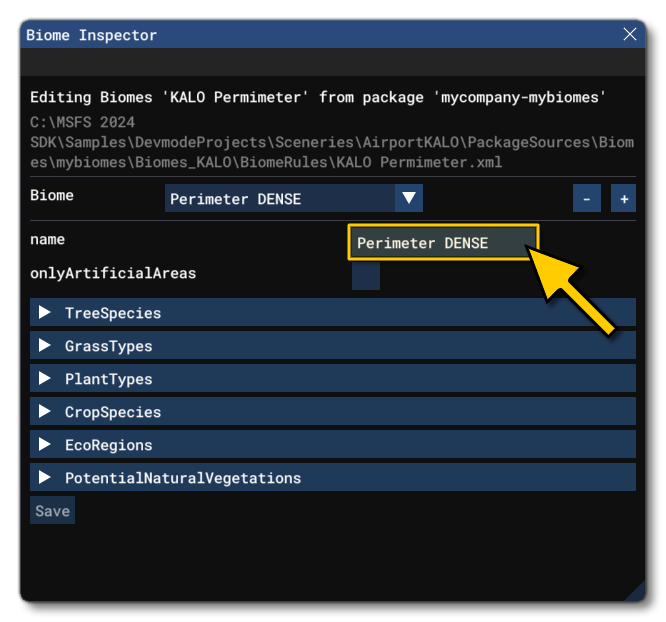Open the Perimeter DENSE biome combo box
Image resolution: width=666 pixels, height=622 pixels.
(280, 199)
